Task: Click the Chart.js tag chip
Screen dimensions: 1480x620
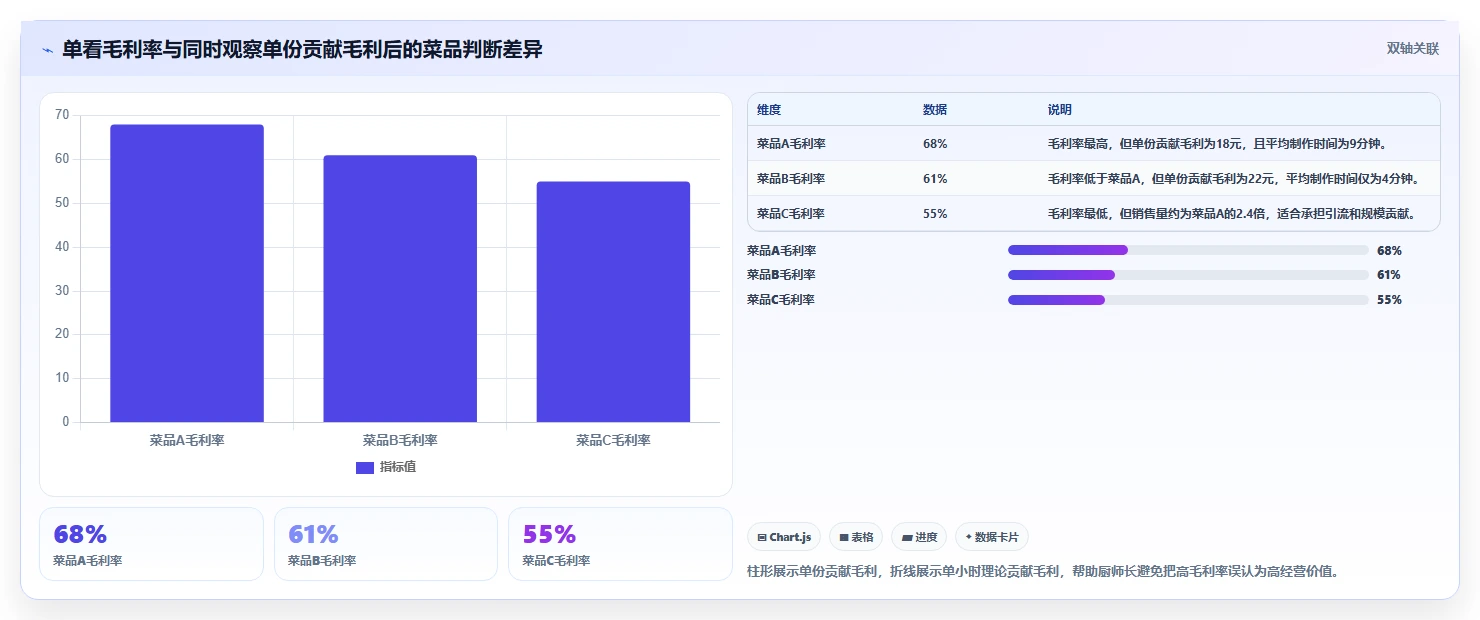Action: (x=784, y=537)
